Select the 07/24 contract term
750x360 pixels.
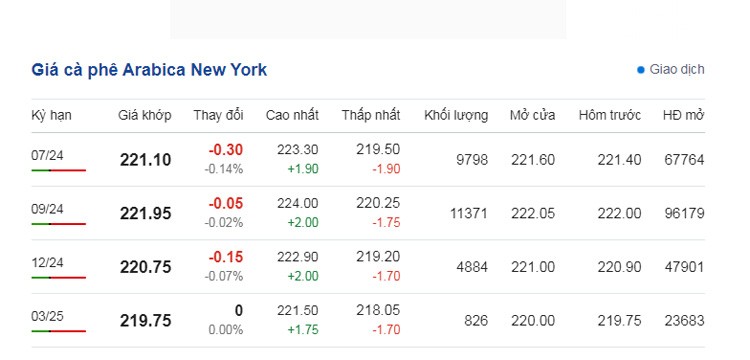pyautogui.click(x=47, y=155)
